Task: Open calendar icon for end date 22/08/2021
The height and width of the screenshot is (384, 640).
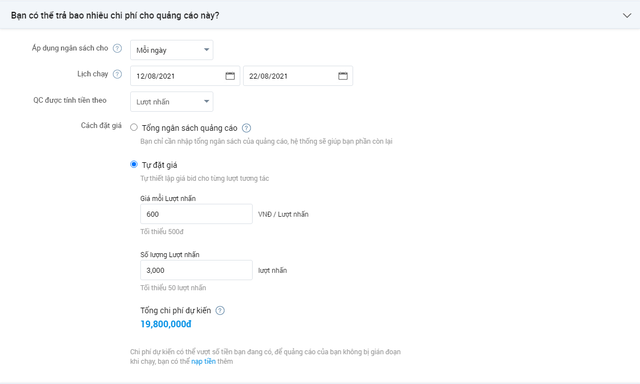Action: tap(343, 76)
